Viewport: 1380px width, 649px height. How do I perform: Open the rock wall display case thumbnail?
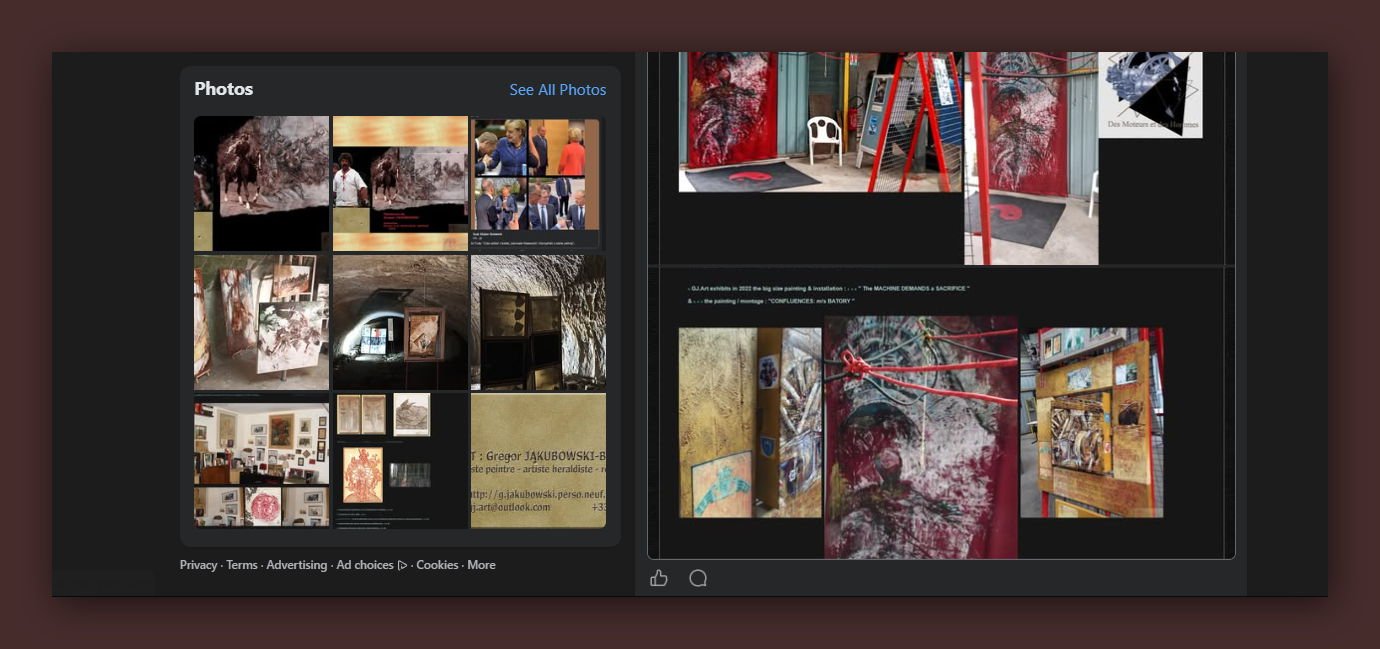tap(538, 322)
